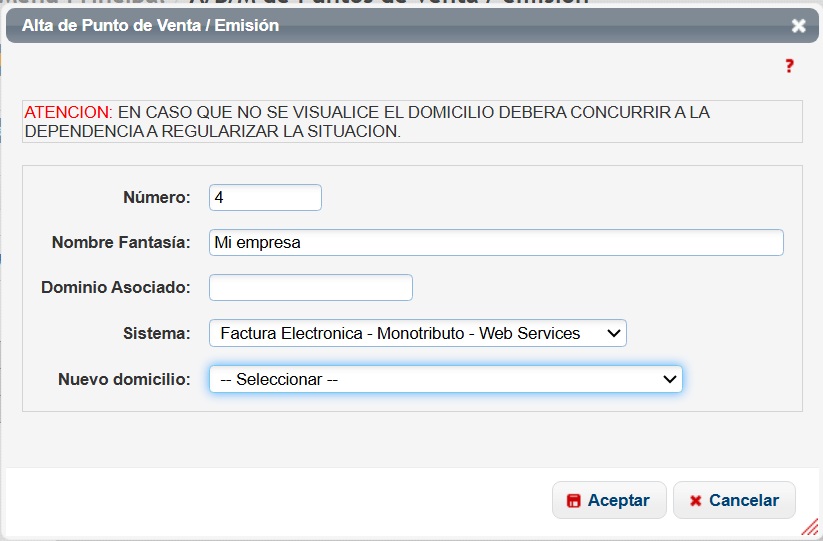Click the 'Dominio Asociado:' label
The width and height of the screenshot is (823, 541).
click(115, 288)
